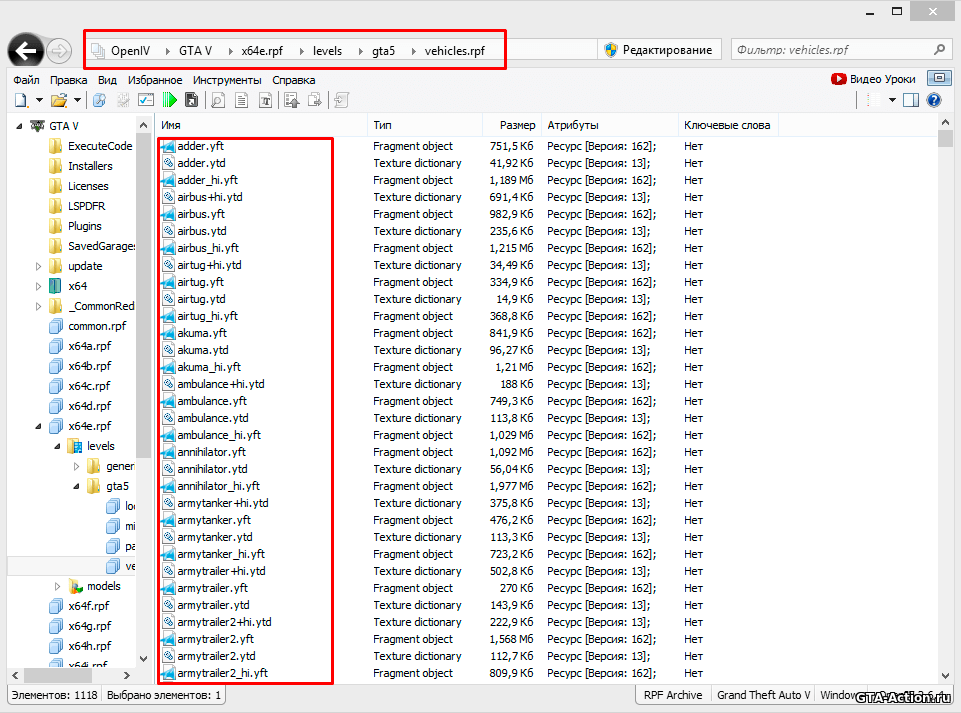Open the Вид menu
This screenshot has width=961, height=713.
(x=107, y=80)
